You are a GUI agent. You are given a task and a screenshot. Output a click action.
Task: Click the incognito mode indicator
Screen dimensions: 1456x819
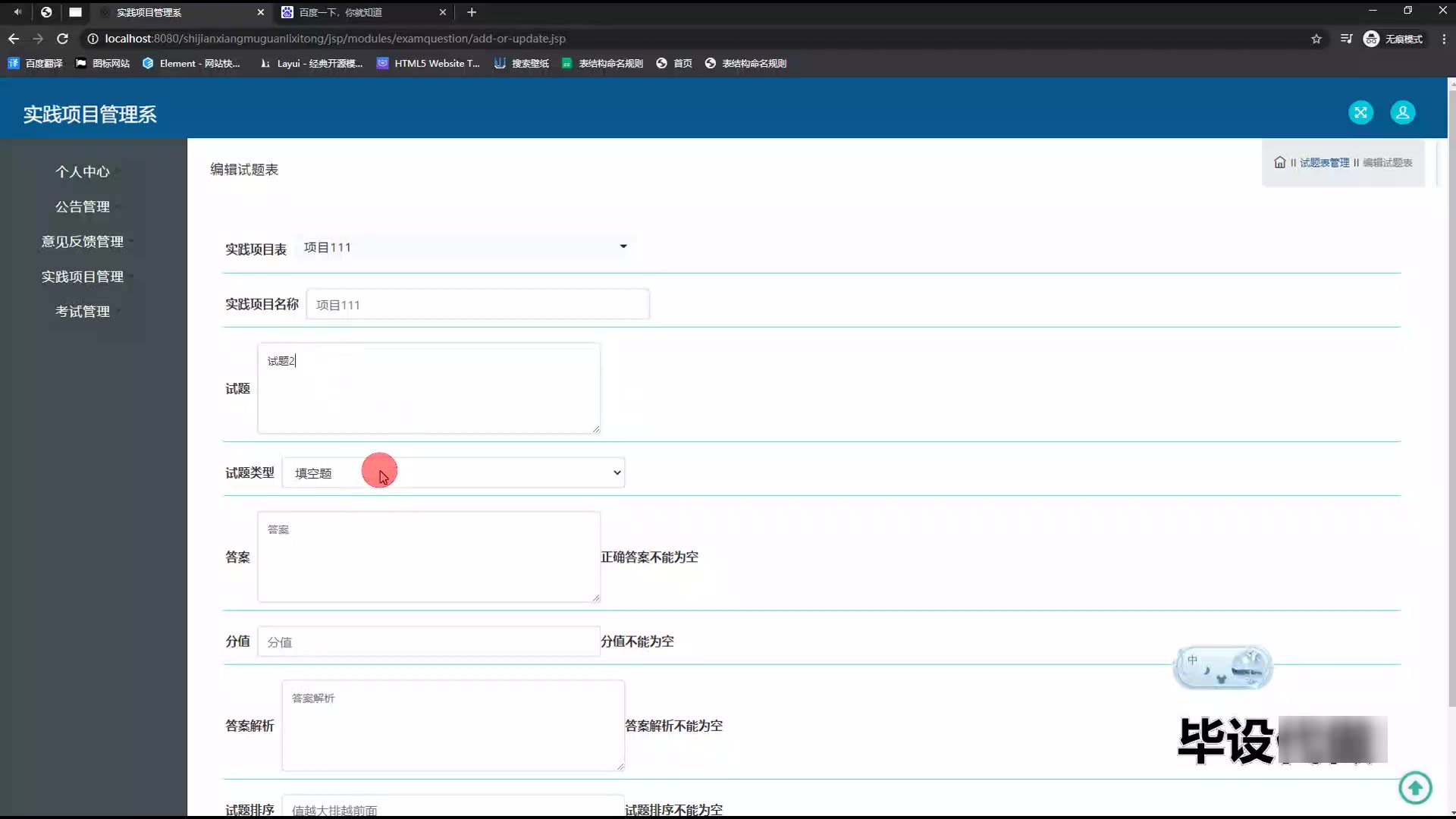coord(1393,39)
